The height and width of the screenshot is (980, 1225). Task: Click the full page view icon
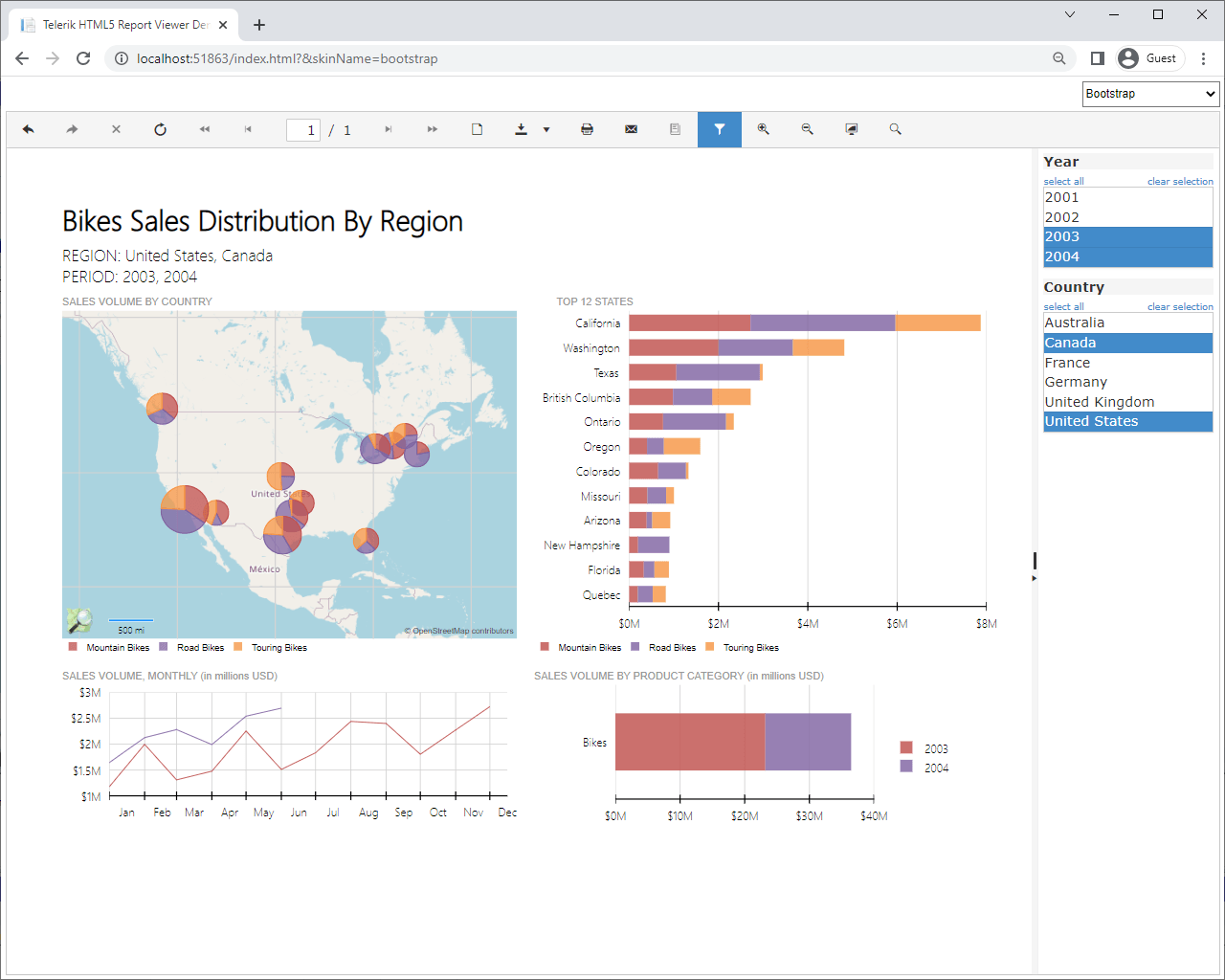pyautogui.click(x=851, y=129)
